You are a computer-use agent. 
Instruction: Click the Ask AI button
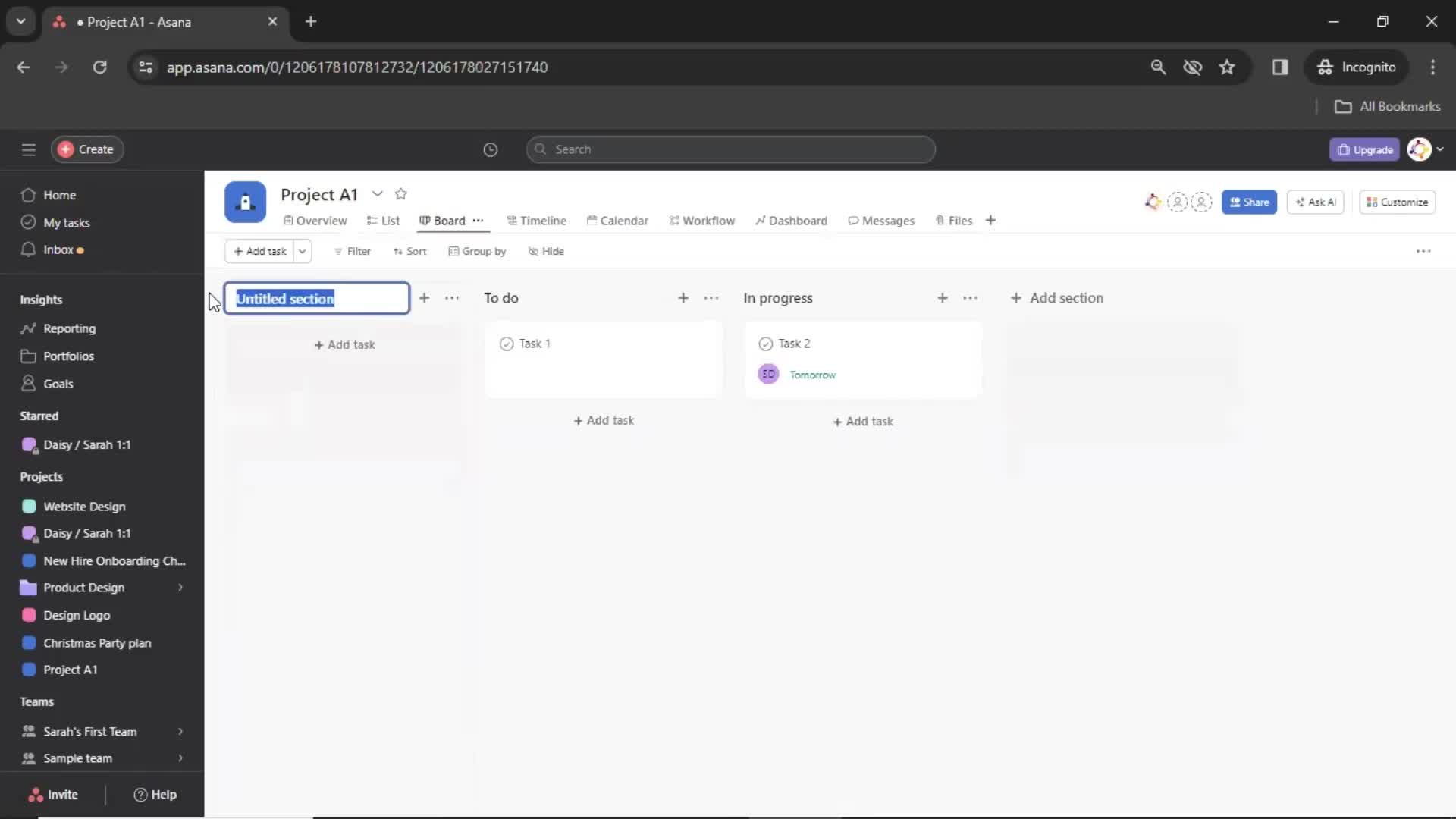click(1316, 202)
